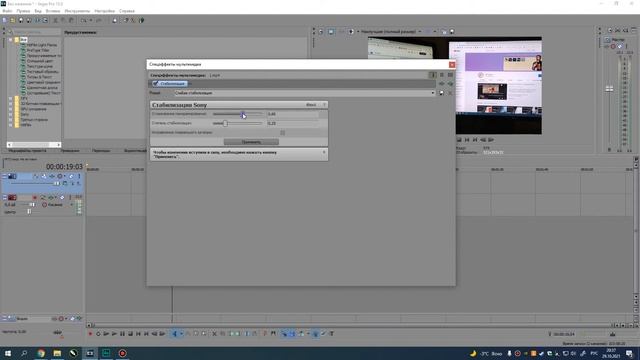Screen dimensions: 640x360
Task: Select Шахматная доска generator
Action: 42,87
